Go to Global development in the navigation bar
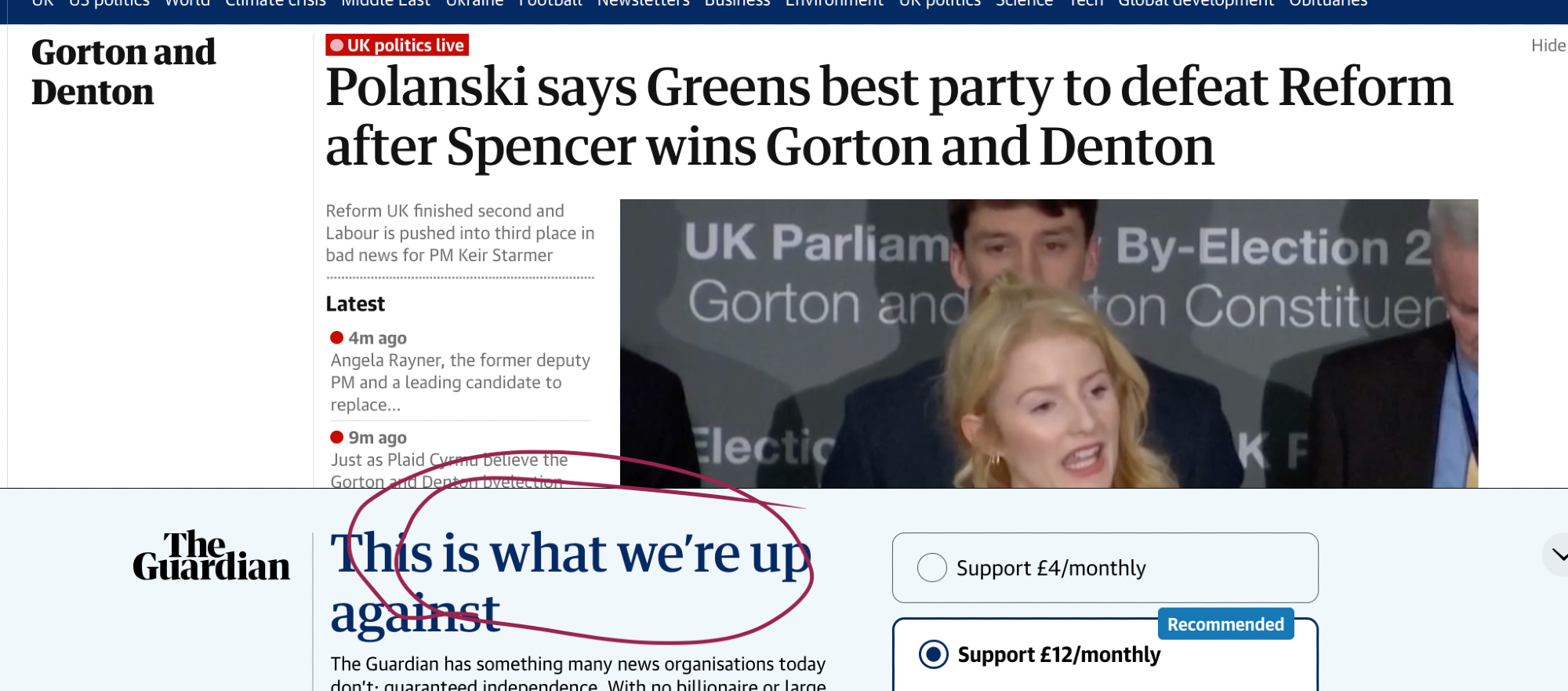 click(1196, 4)
